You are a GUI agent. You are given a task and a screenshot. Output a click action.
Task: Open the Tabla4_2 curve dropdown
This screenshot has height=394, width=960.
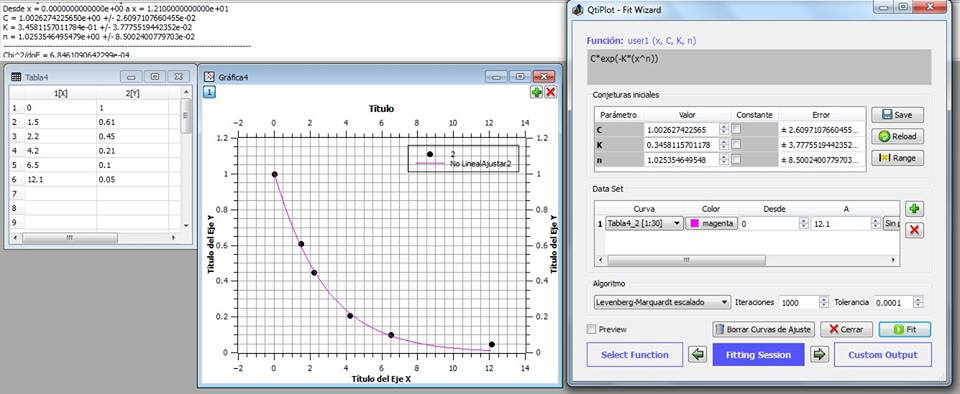pyautogui.click(x=644, y=224)
